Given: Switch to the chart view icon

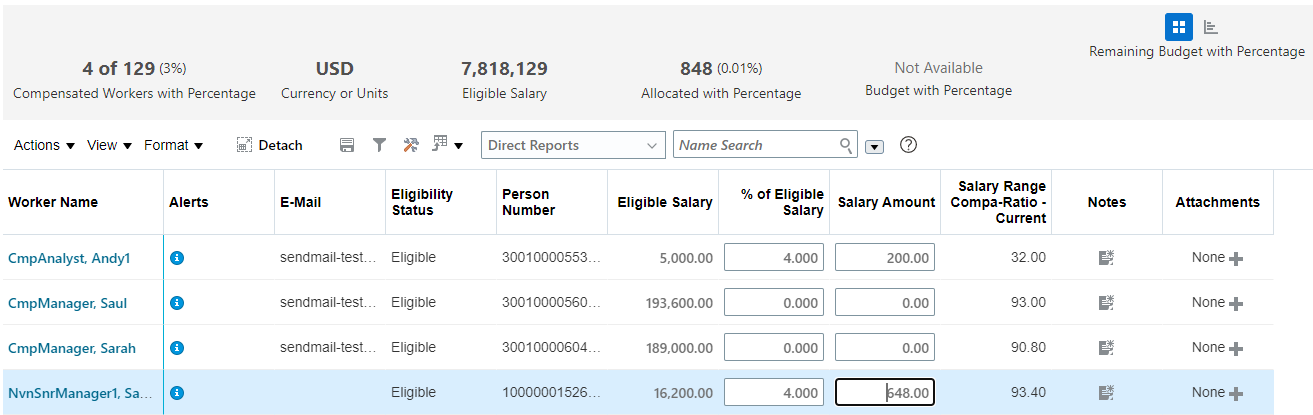Looking at the screenshot, I should [1210, 27].
